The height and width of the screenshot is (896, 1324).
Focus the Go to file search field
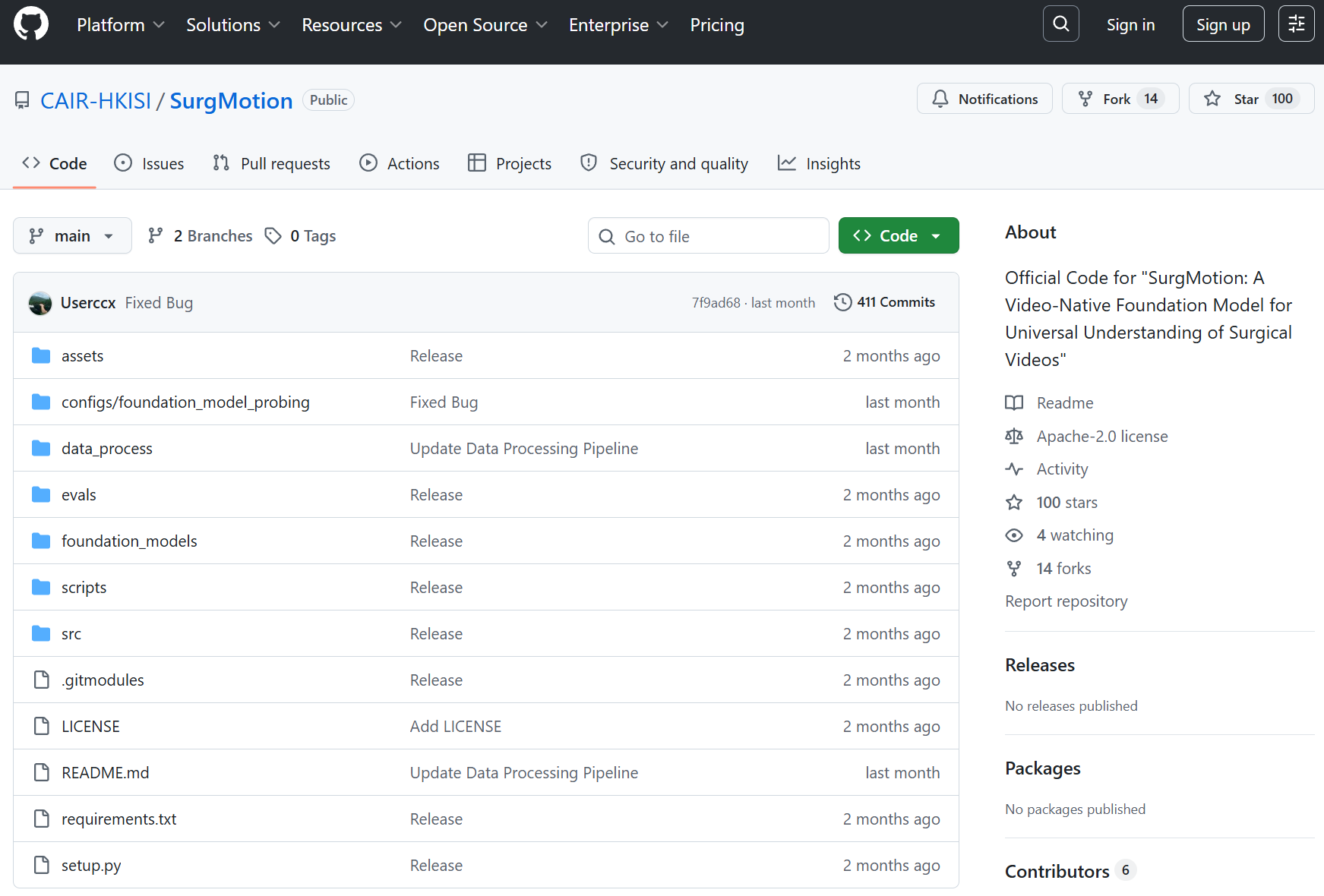pyautogui.click(x=709, y=236)
